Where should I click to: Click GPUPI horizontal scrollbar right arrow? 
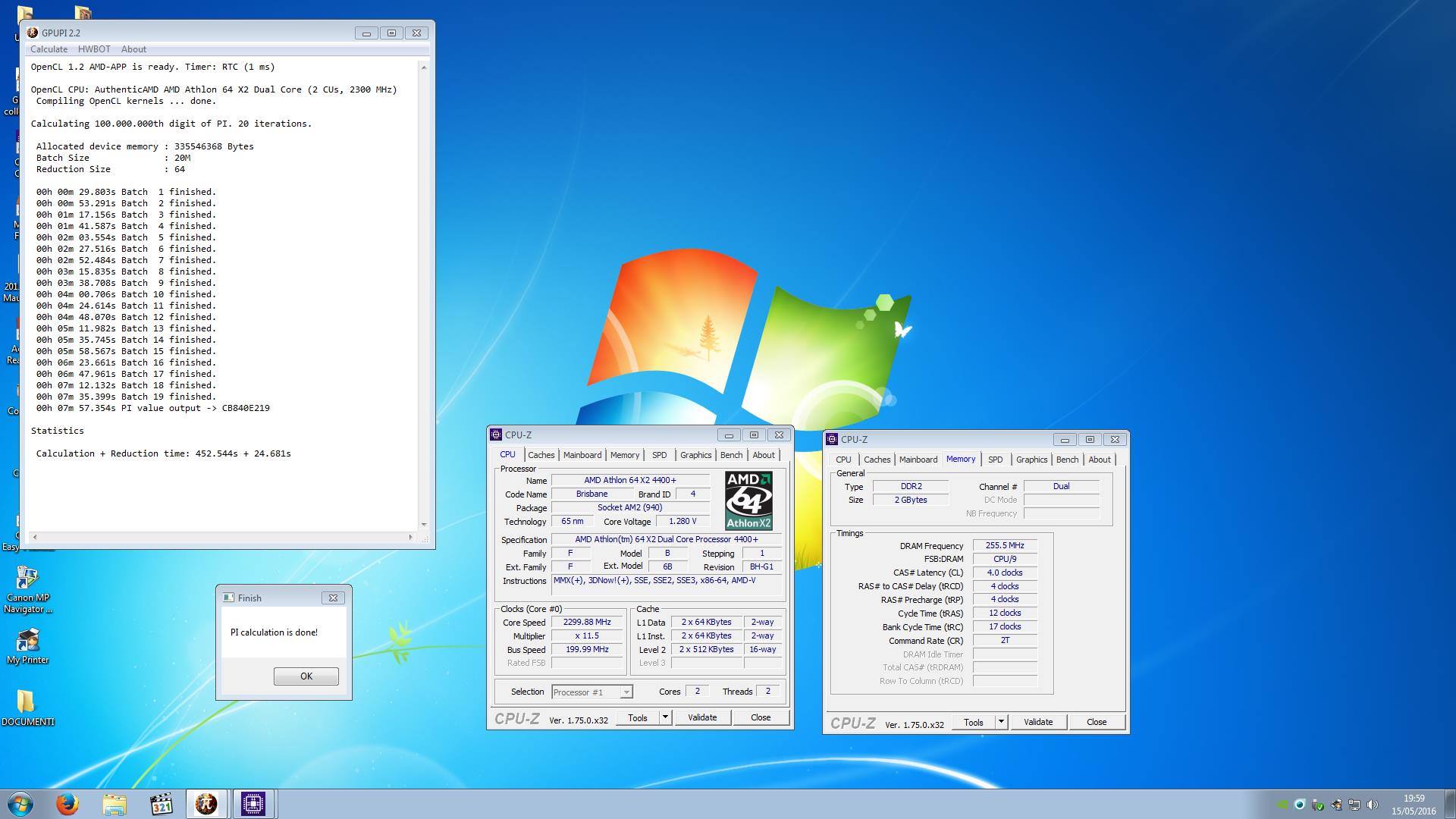tap(411, 537)
